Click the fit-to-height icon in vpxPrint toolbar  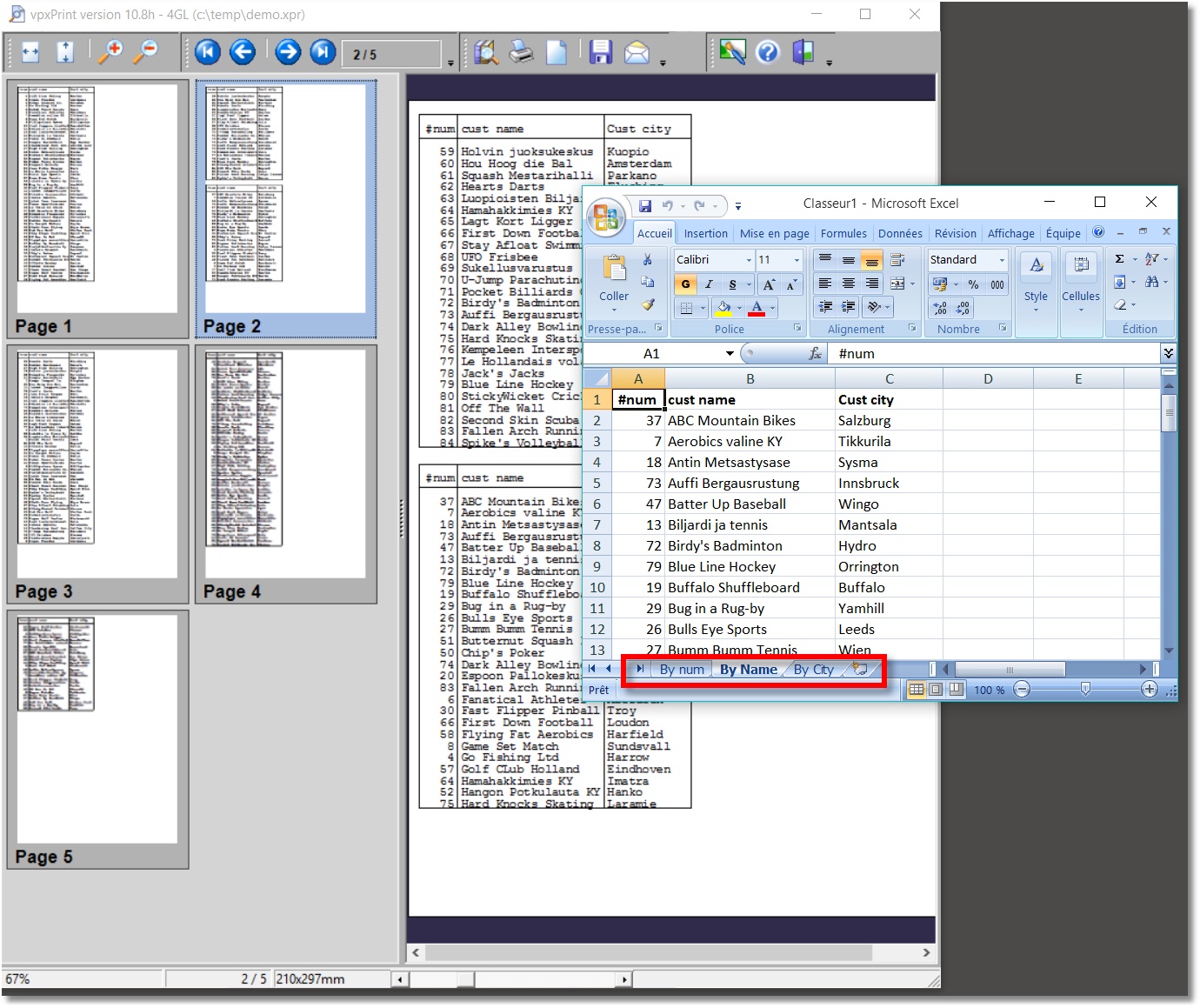65,53
